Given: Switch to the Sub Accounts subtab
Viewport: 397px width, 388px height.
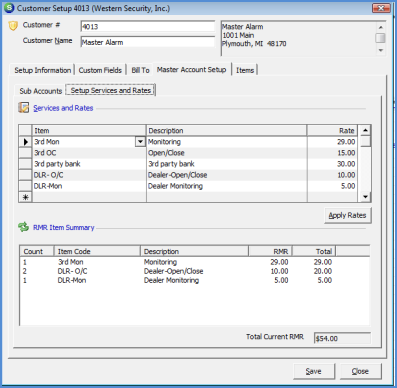Looking at the screenshot, I should (x=41, y=91).
